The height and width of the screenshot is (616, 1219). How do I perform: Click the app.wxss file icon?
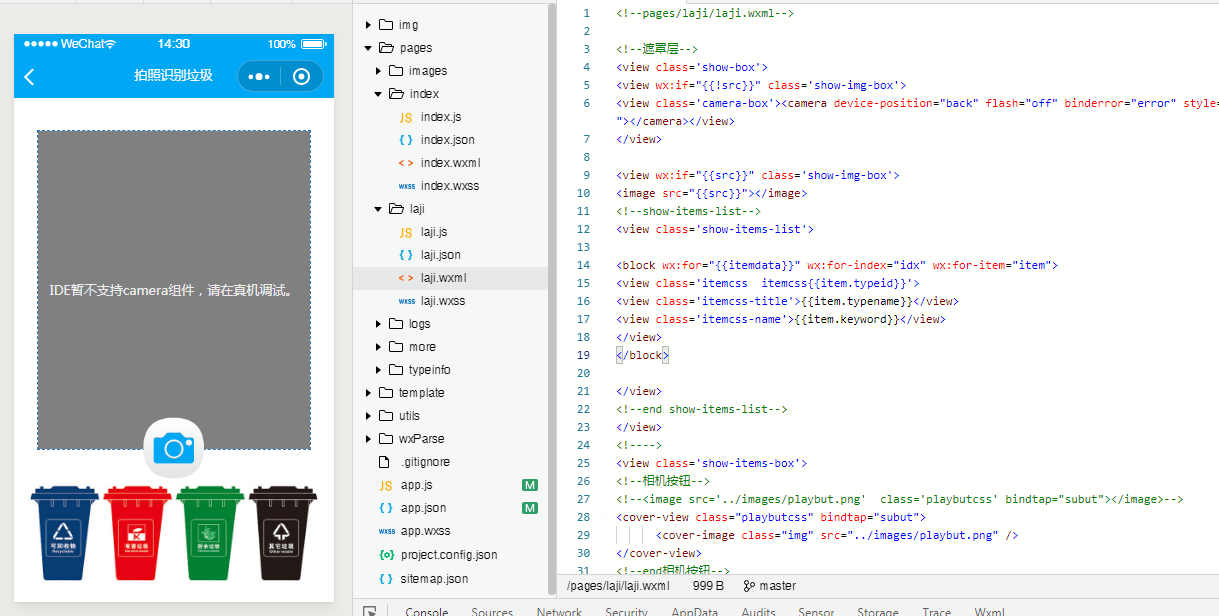pos(385,531)
